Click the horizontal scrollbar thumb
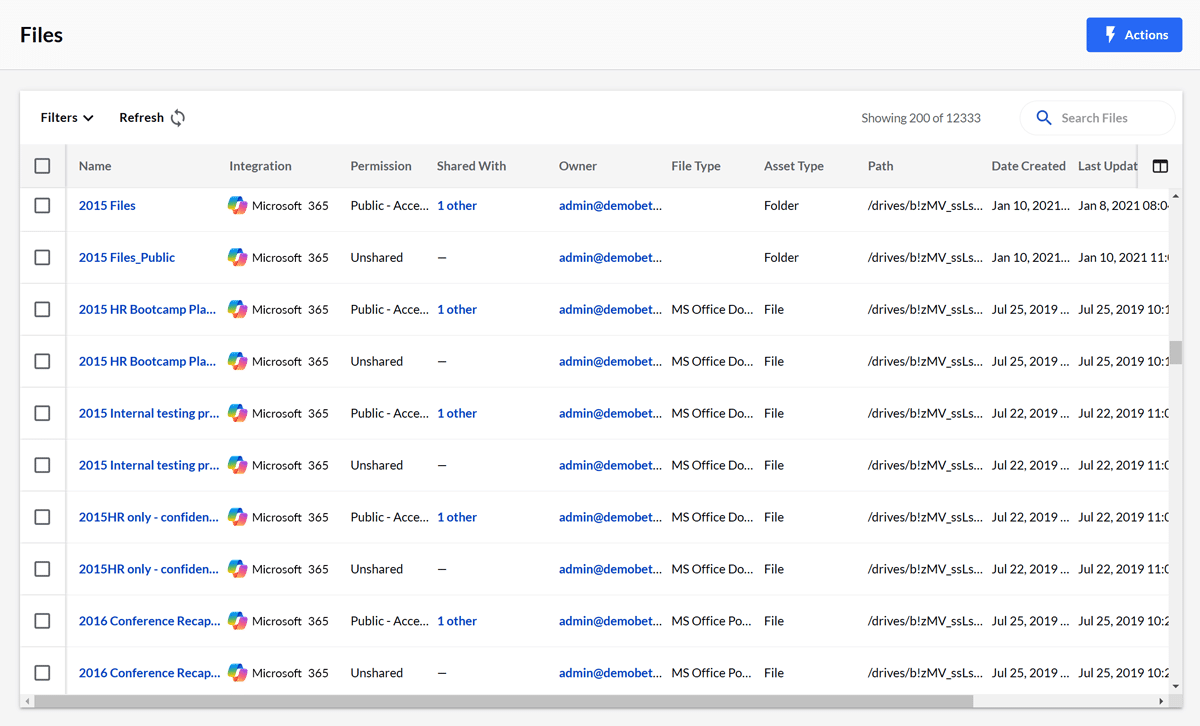 [x=504, y=701]
